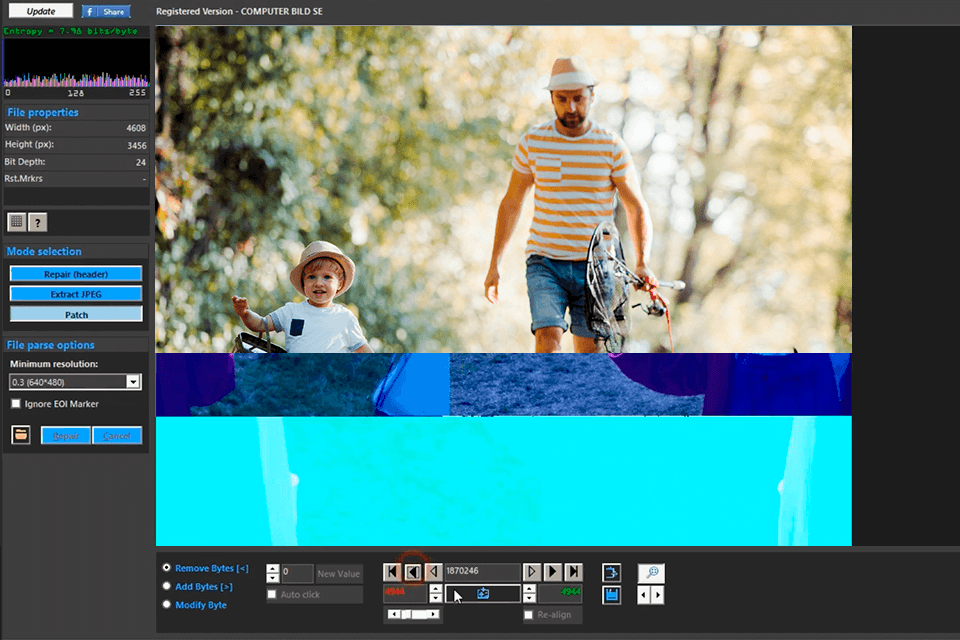Switch to Extract JPEG mode
This screenshot has width=960, height=640.
75,293
